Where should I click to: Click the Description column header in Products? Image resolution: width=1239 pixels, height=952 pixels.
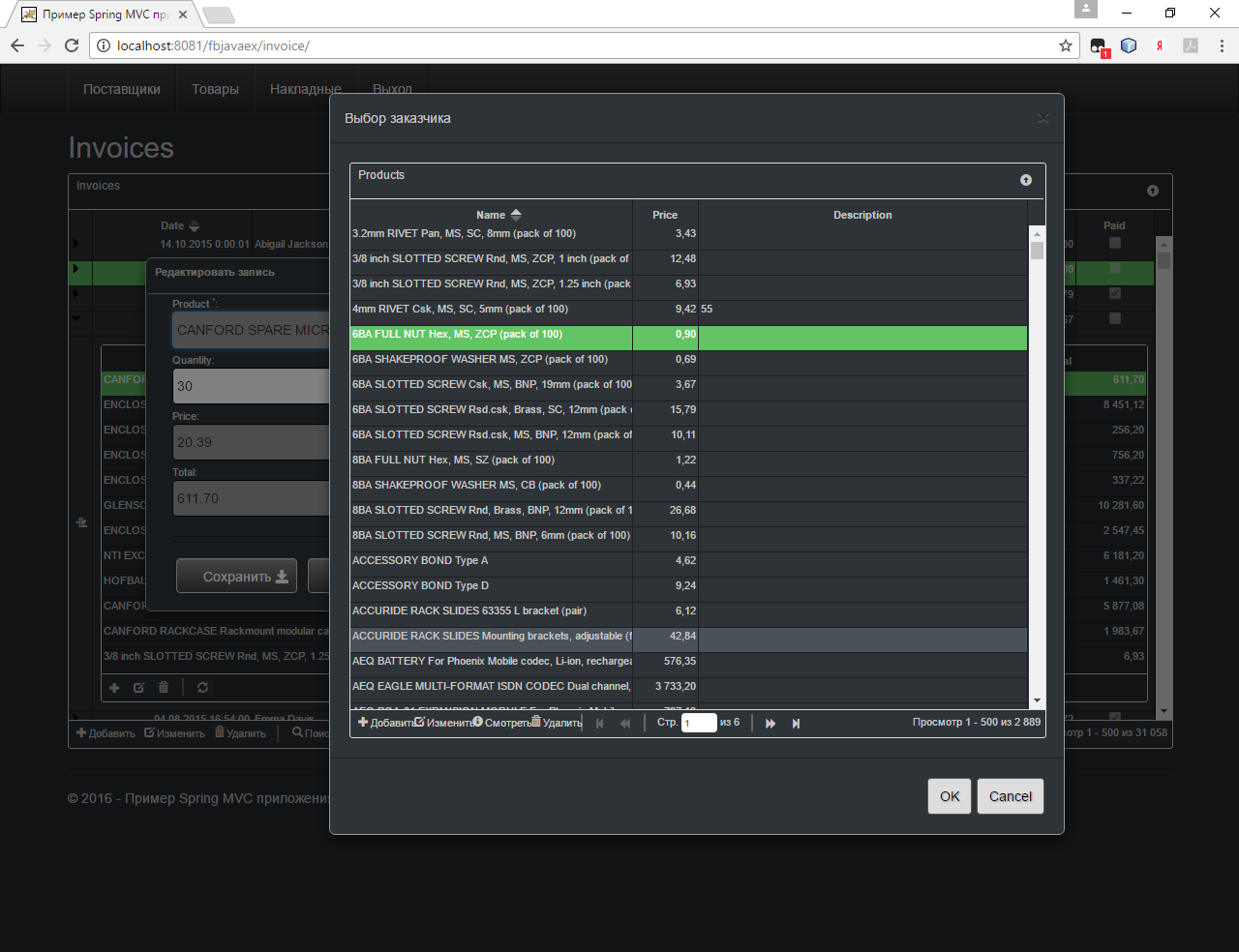[x=862, y=215]
